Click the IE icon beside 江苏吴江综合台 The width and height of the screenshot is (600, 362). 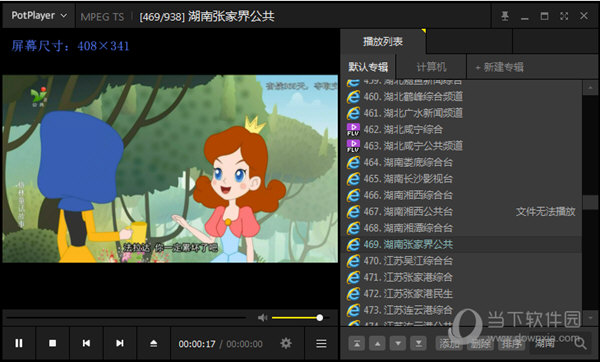[x=353, y=261]
